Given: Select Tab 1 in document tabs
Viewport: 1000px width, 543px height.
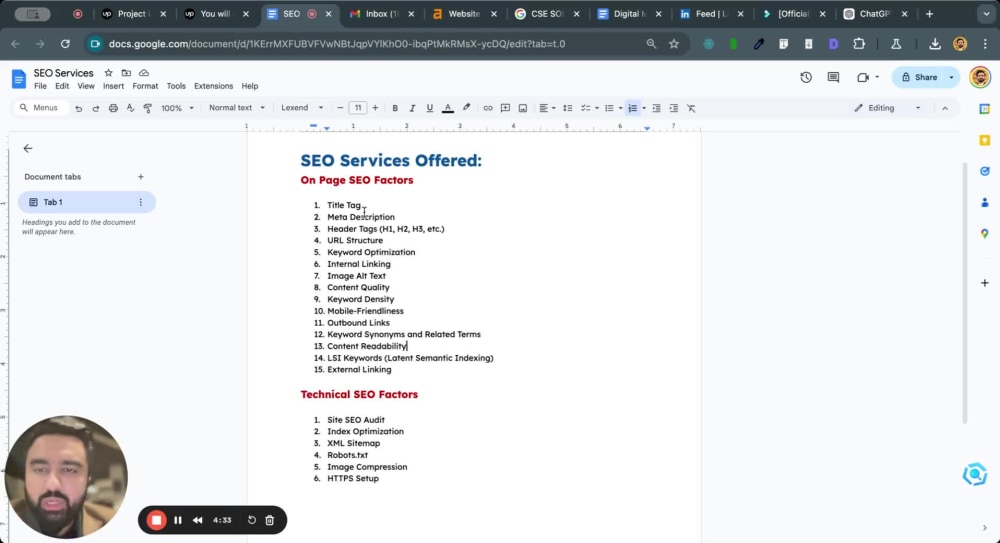Looking at the screenshot, I should click(87, 202).
